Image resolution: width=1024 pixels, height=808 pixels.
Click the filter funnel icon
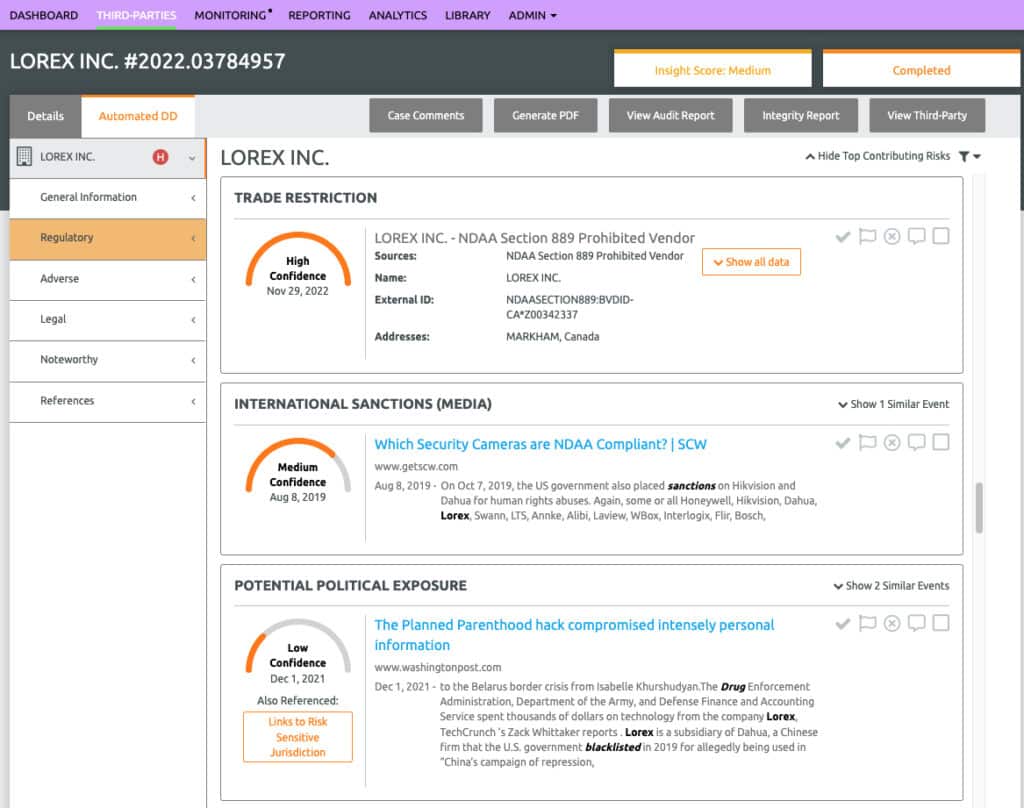point(964,157)
